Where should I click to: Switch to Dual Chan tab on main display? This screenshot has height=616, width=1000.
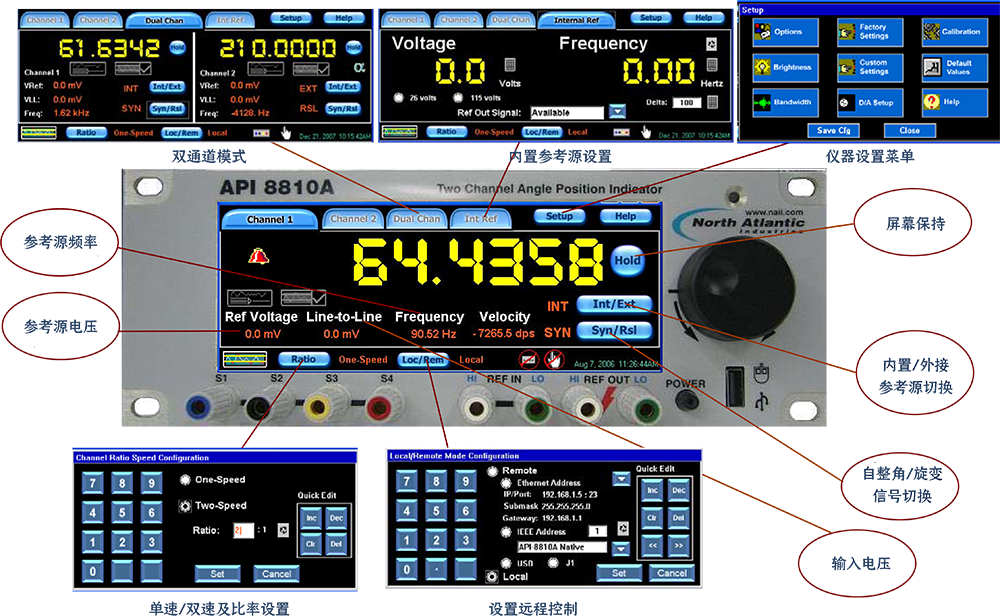click(416, 219)
